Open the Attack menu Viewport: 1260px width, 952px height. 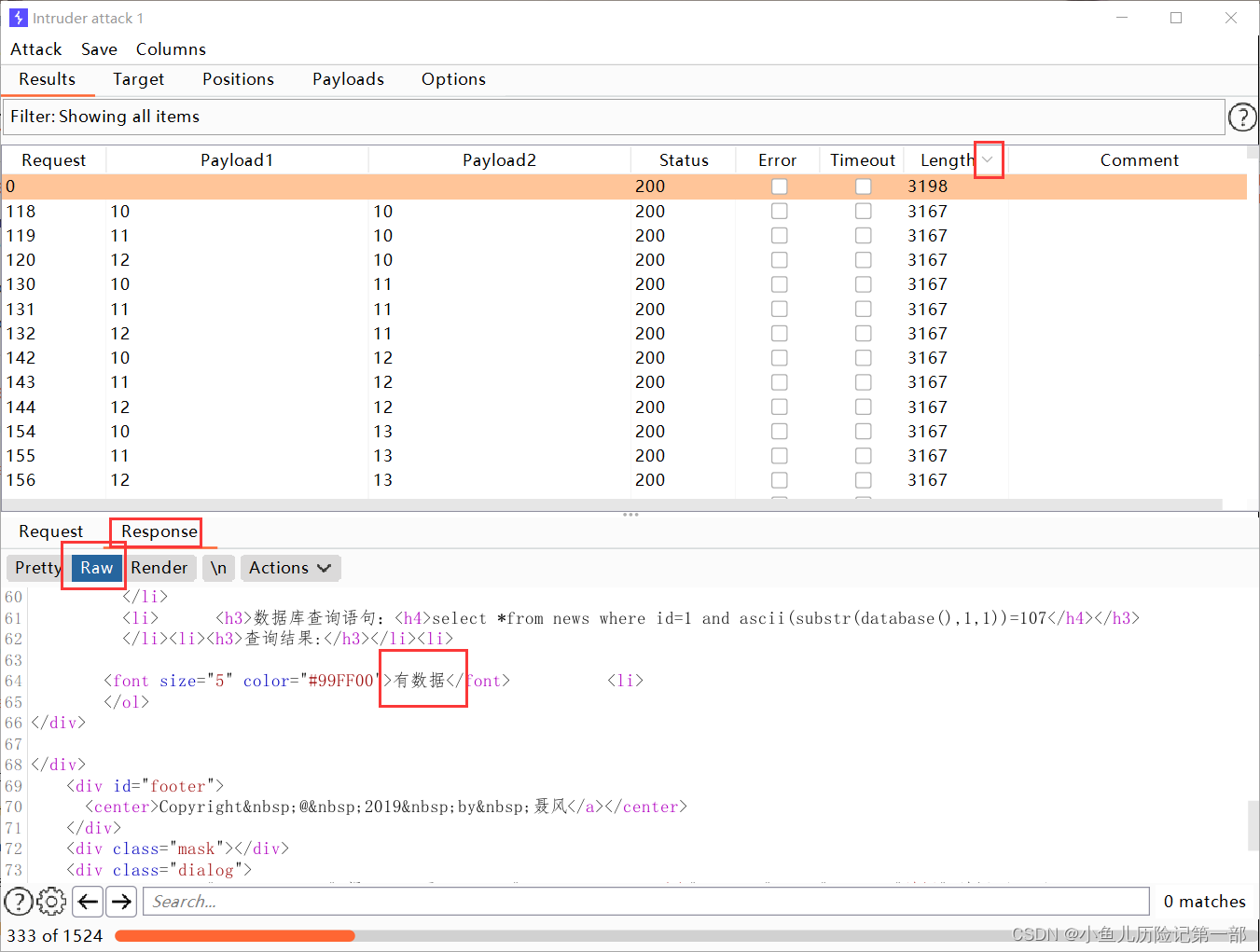(36, 49)
